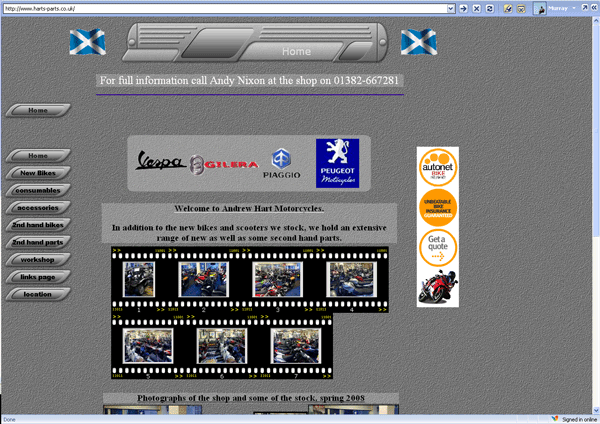Open filmstrip photo number 4
The image size is (600, 424).
[x=351, y=279]
